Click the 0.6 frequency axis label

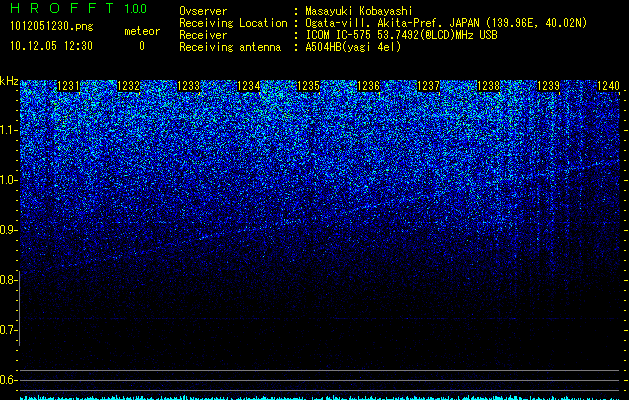(x=9, y=380)
